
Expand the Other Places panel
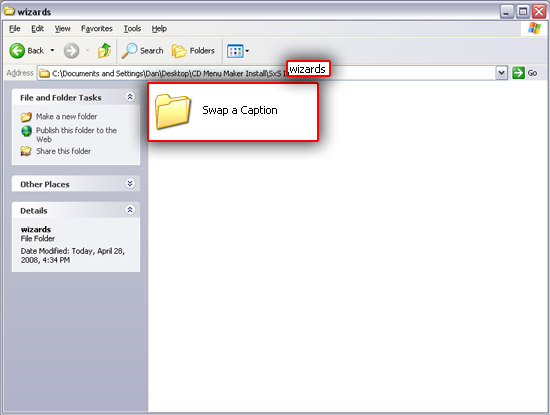pyautogui.click(x=130, y=183)
